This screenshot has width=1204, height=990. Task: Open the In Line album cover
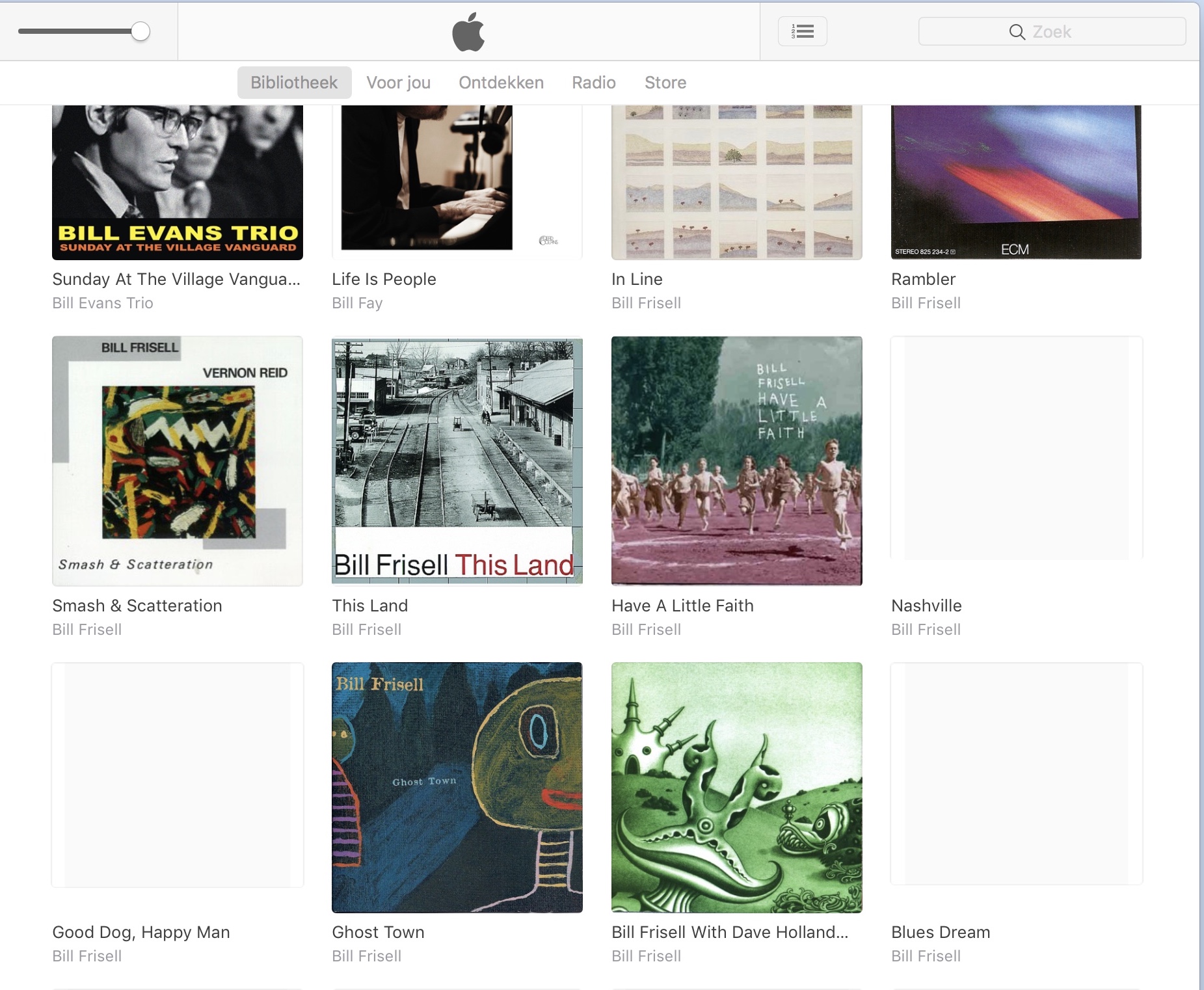tap(737, 183)
